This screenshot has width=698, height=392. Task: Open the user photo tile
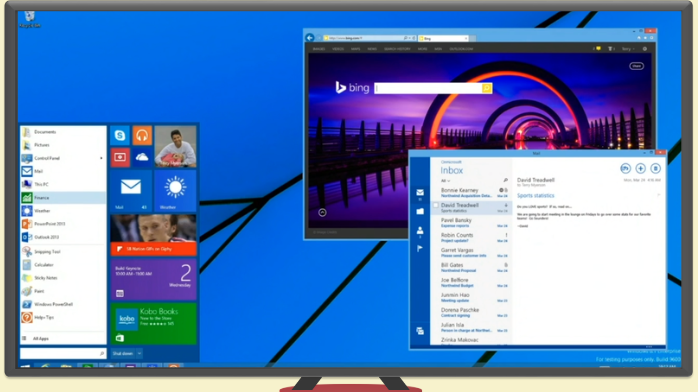click(x=175, y=146)
